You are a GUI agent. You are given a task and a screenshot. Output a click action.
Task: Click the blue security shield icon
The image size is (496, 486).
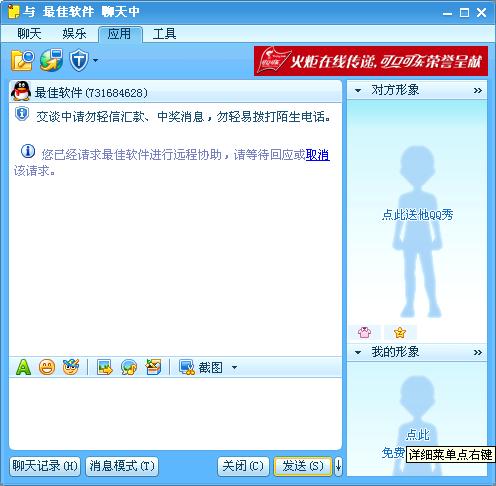79,60
